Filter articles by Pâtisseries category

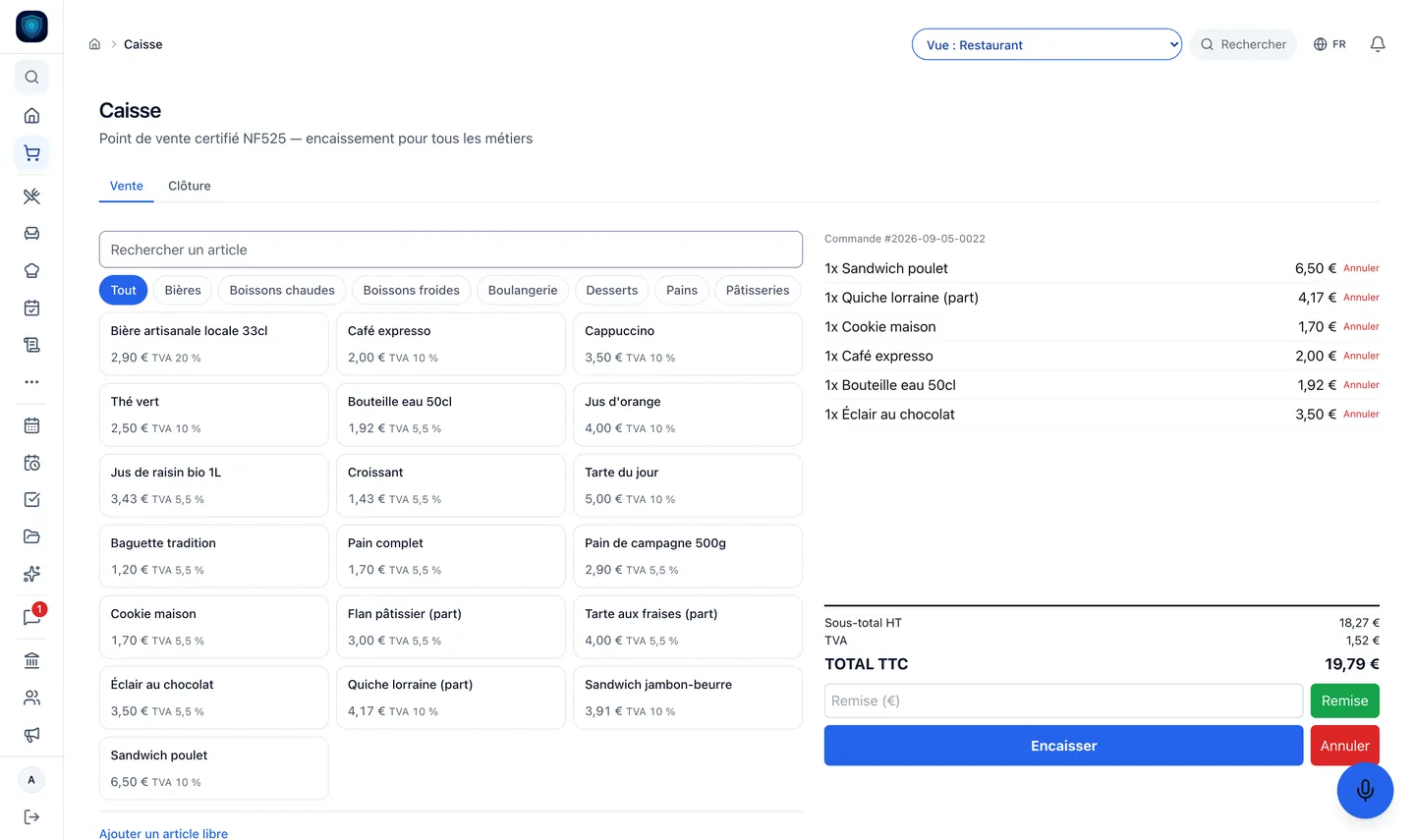click(x=758, y=290)
